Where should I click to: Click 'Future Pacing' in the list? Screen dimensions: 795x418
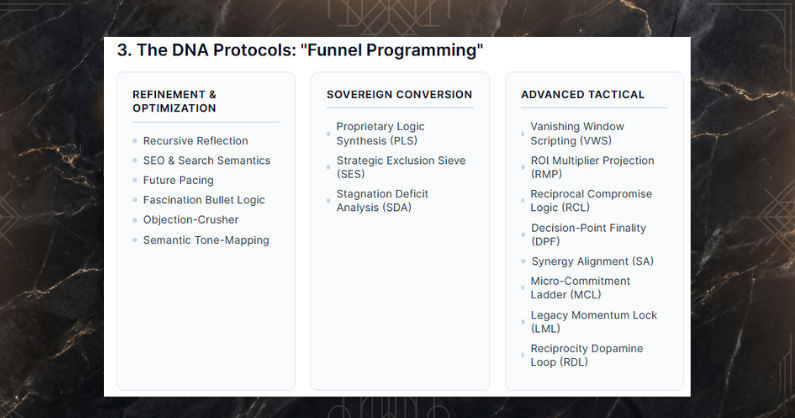pyautogui.click(x=178, y=180)
